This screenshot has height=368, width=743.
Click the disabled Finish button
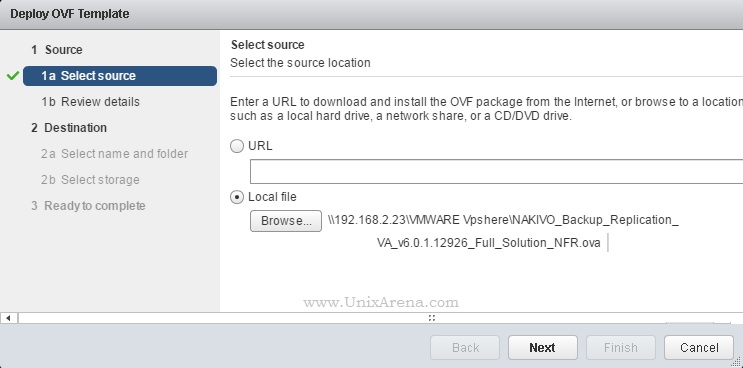pyautogui.click(x=621, y=348)
